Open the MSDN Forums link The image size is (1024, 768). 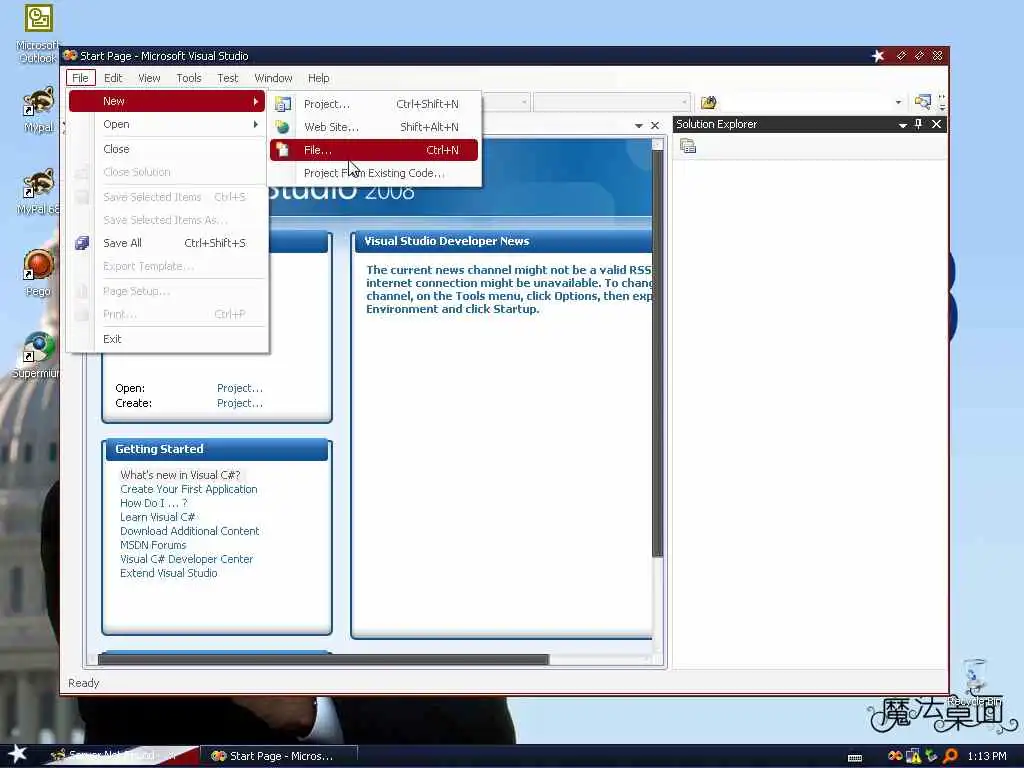tap(153, 545)
